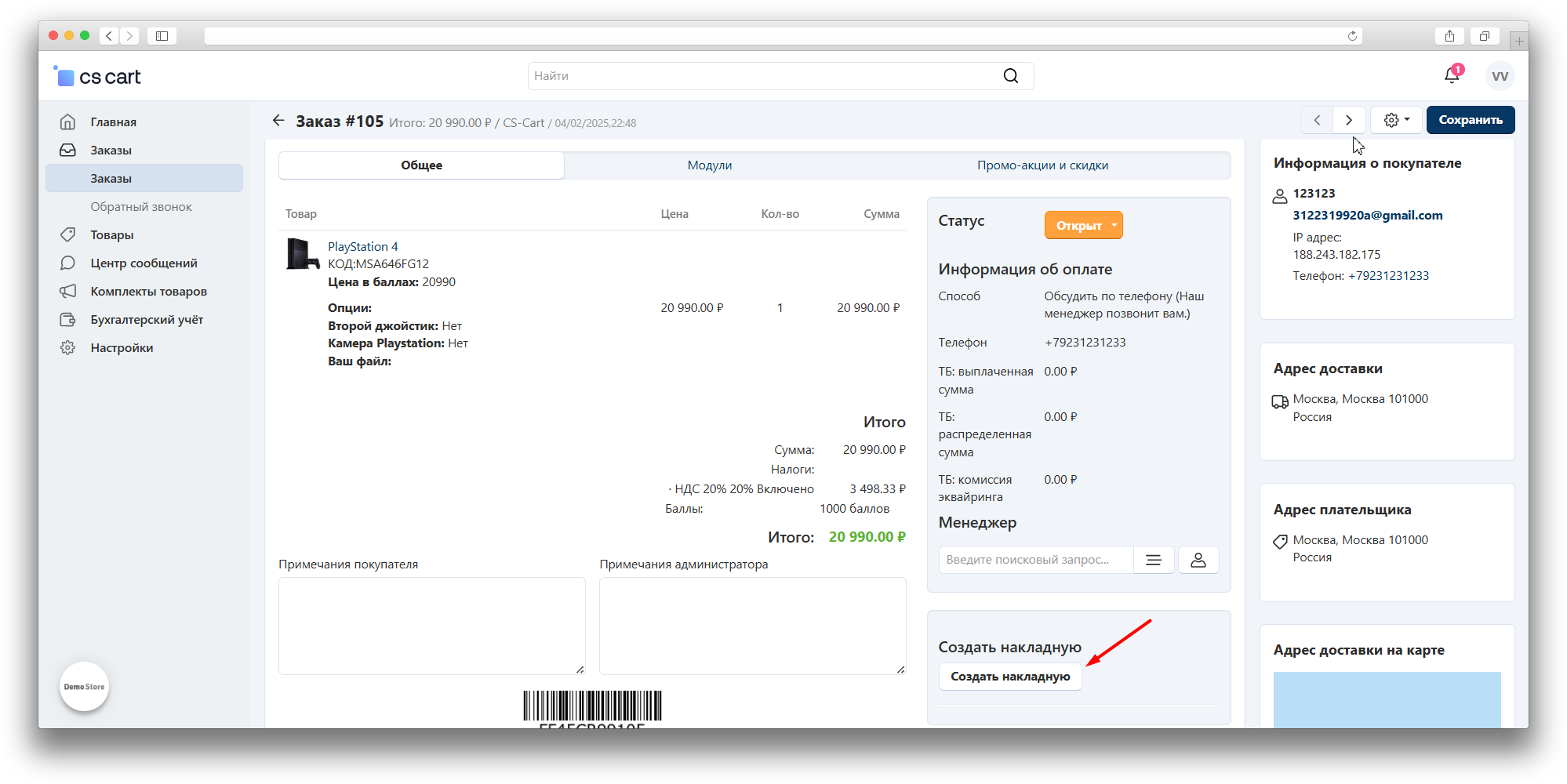Click the notification bell icon
The width and height of the screenshot is (1567, 784).
click(x=1451, y=75)
